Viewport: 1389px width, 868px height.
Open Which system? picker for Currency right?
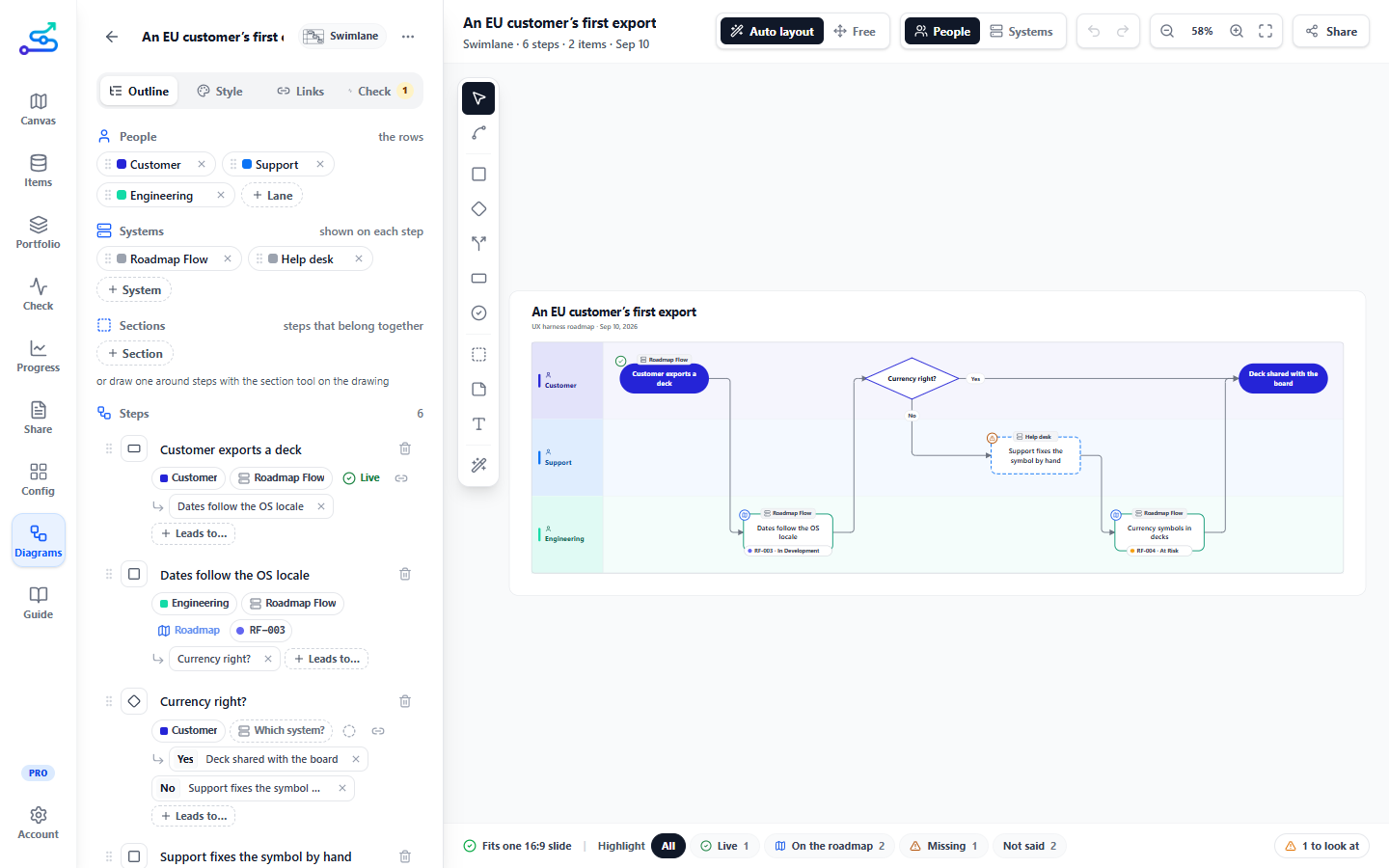pyautogui.click(x=281, y=731)
